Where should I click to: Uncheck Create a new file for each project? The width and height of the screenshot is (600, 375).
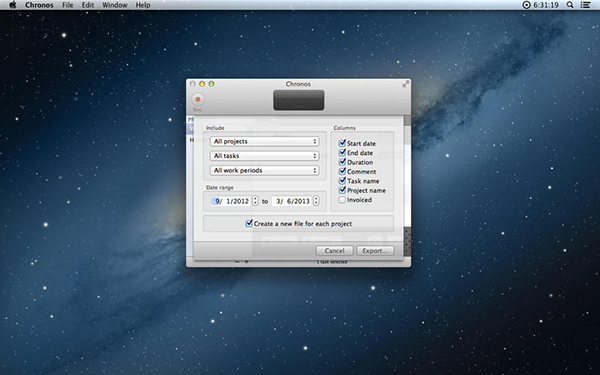(x=249, y=223)
